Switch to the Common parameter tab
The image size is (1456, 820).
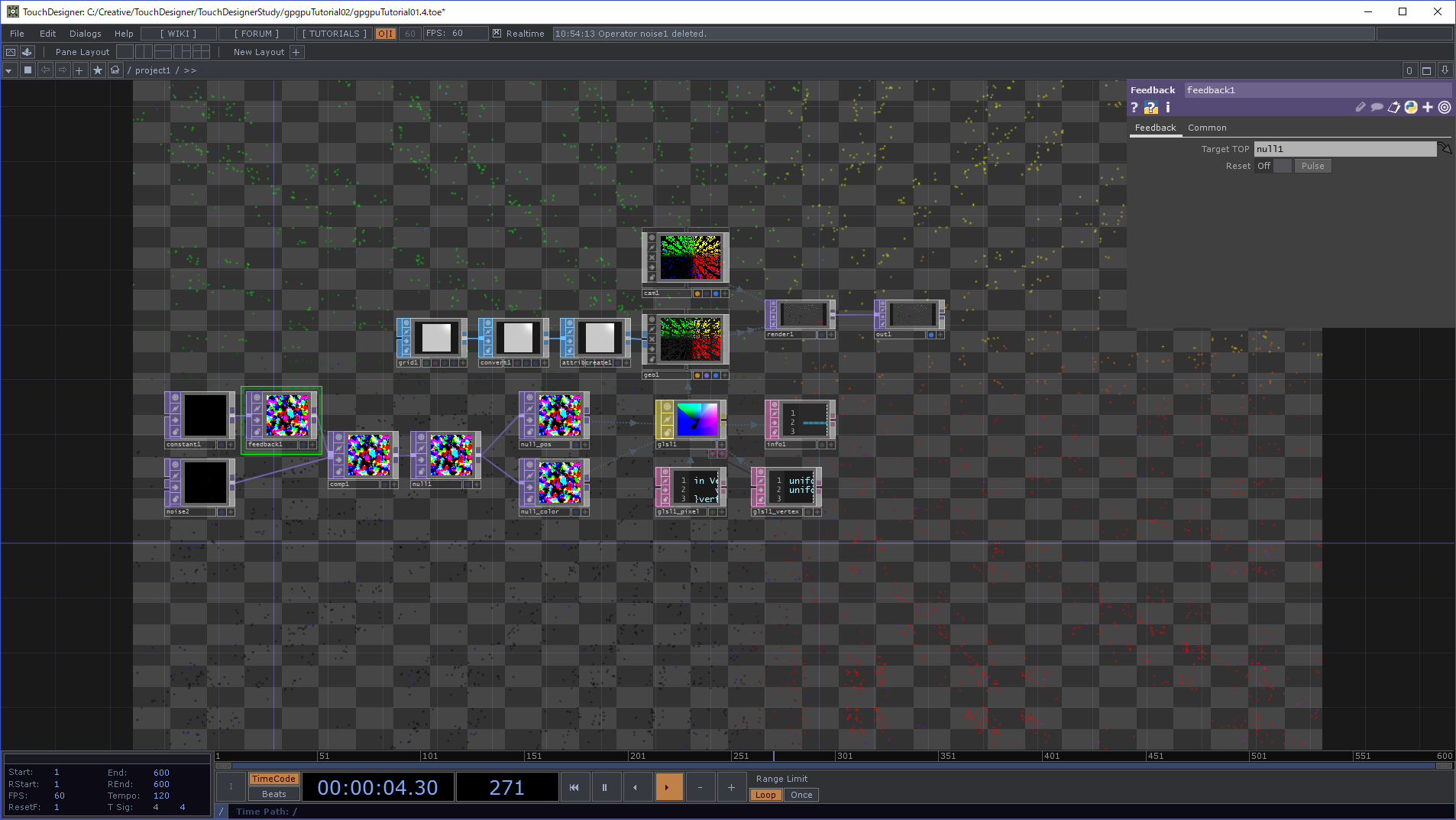1207,128
